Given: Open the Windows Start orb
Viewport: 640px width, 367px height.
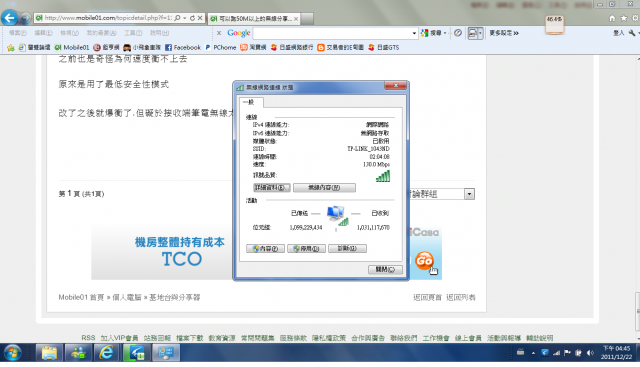Looking at the screenshot, I should pos(13,353).
